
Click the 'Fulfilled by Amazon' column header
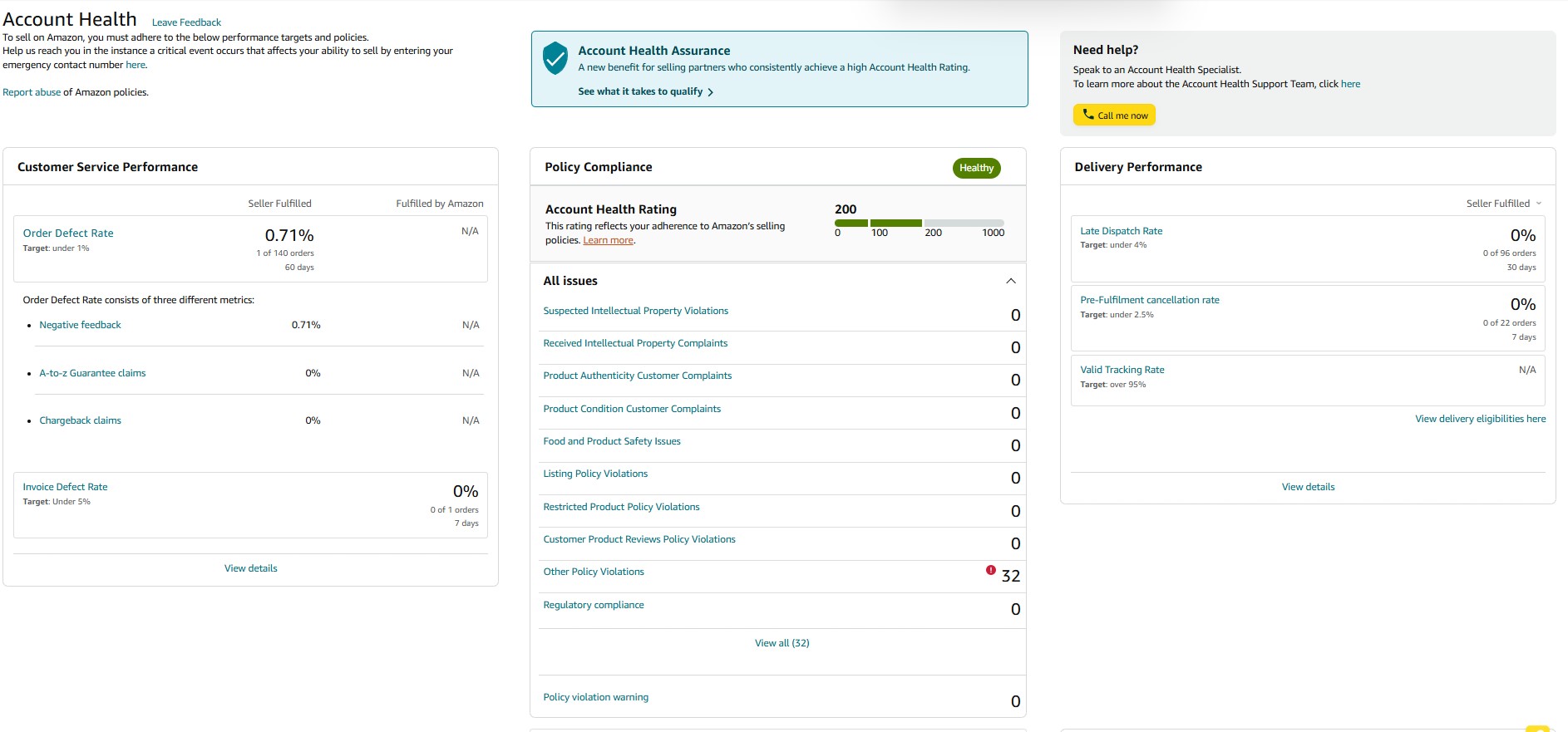click(439, 204)
